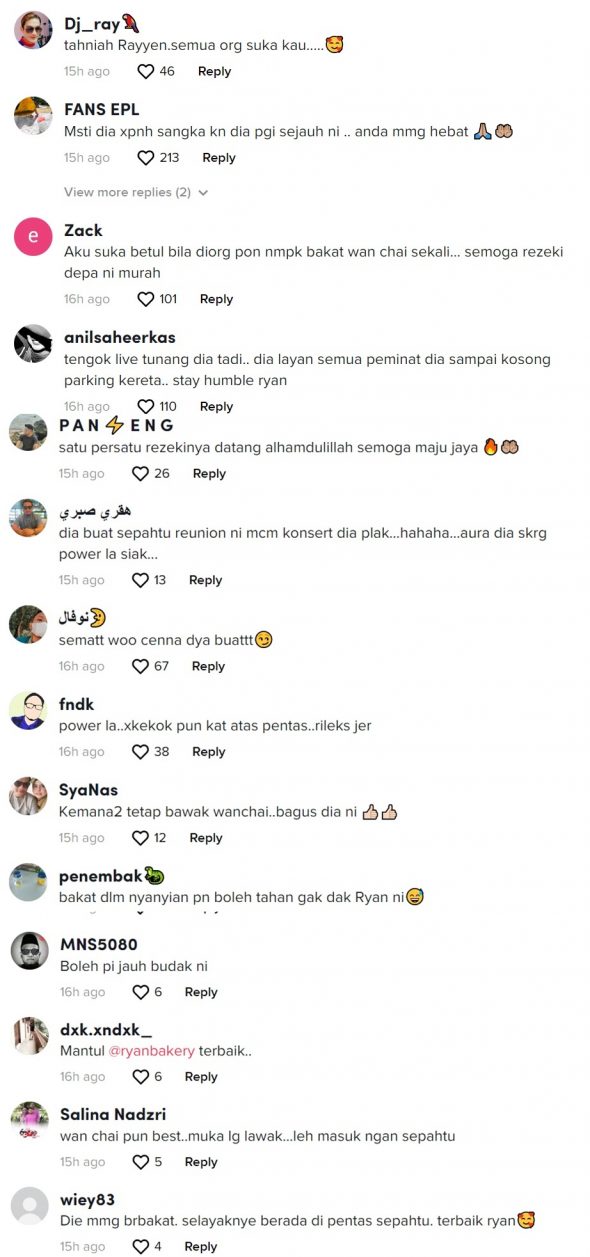Reply to penembak's neighbor MNS5080 comment

(201, 992)
